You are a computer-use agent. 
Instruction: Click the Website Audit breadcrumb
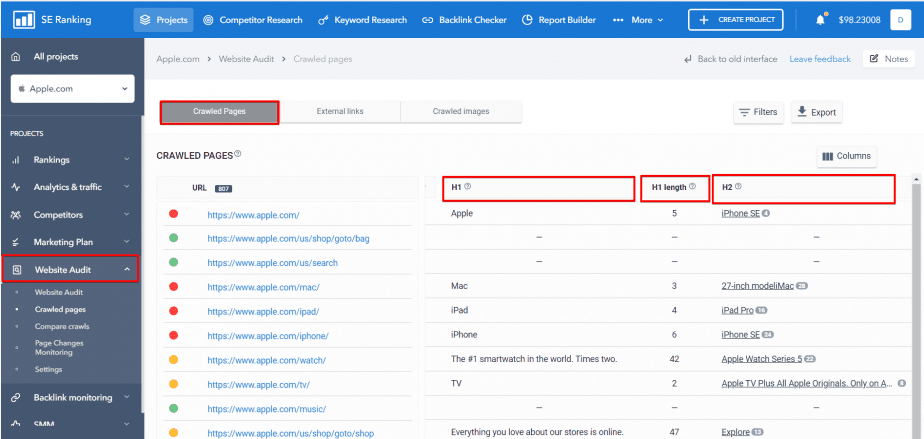246,59
